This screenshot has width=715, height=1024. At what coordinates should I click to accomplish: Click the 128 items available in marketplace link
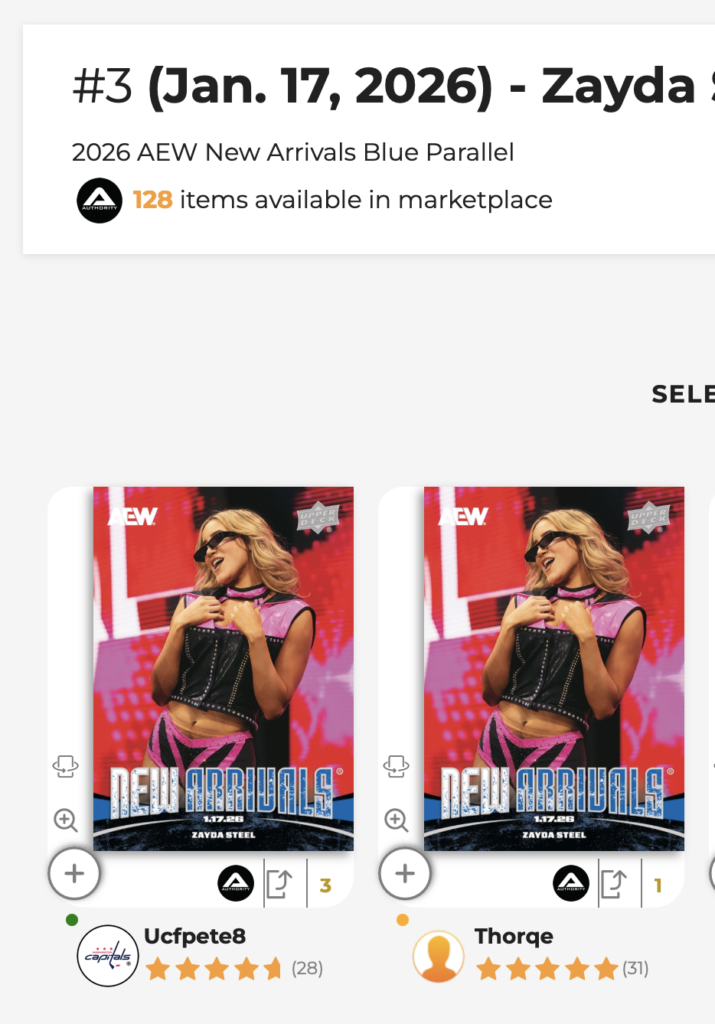pos(343,200)
